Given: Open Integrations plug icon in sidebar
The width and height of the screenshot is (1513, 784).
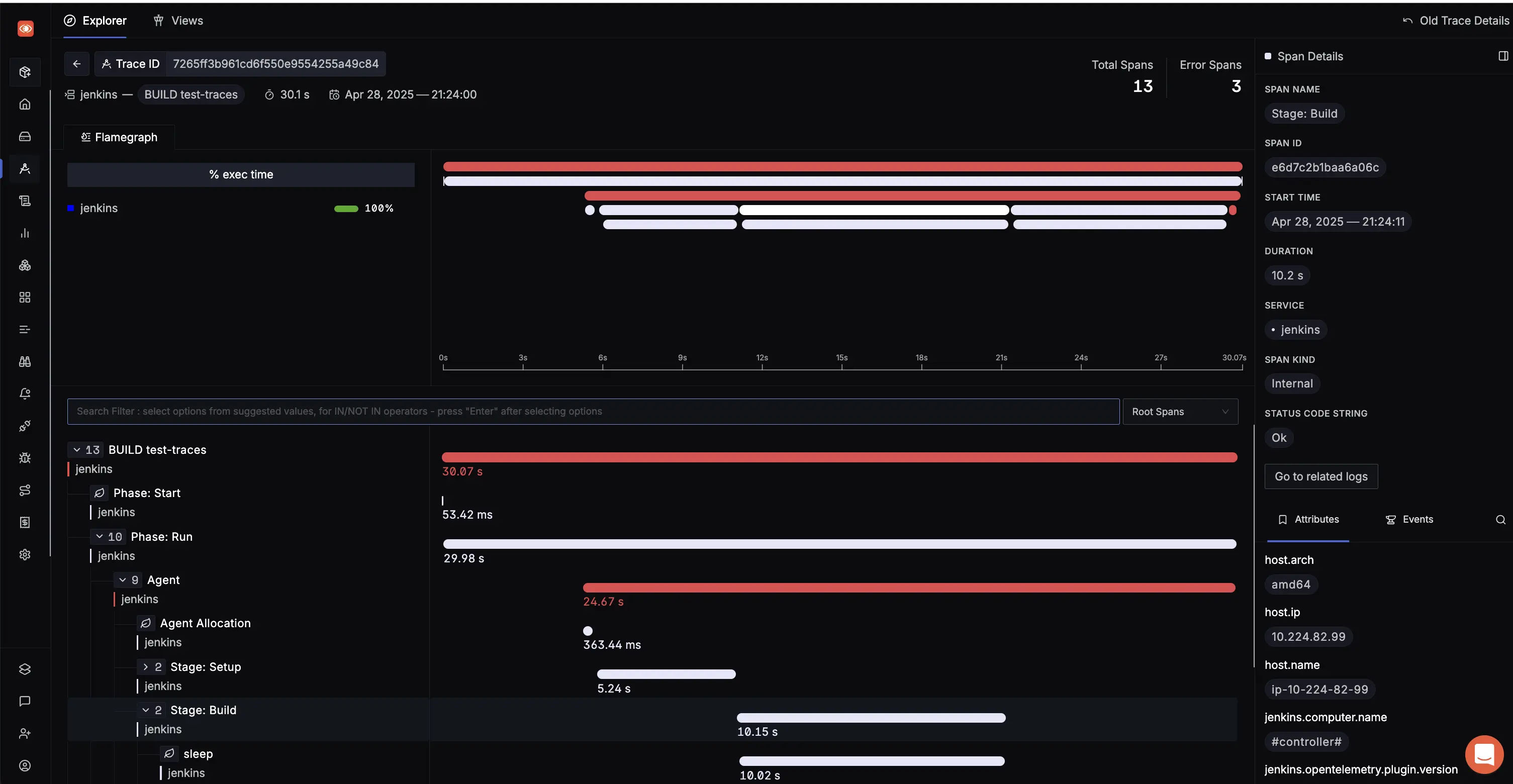Looking at the screenshot, I should (x=25, y=426).
